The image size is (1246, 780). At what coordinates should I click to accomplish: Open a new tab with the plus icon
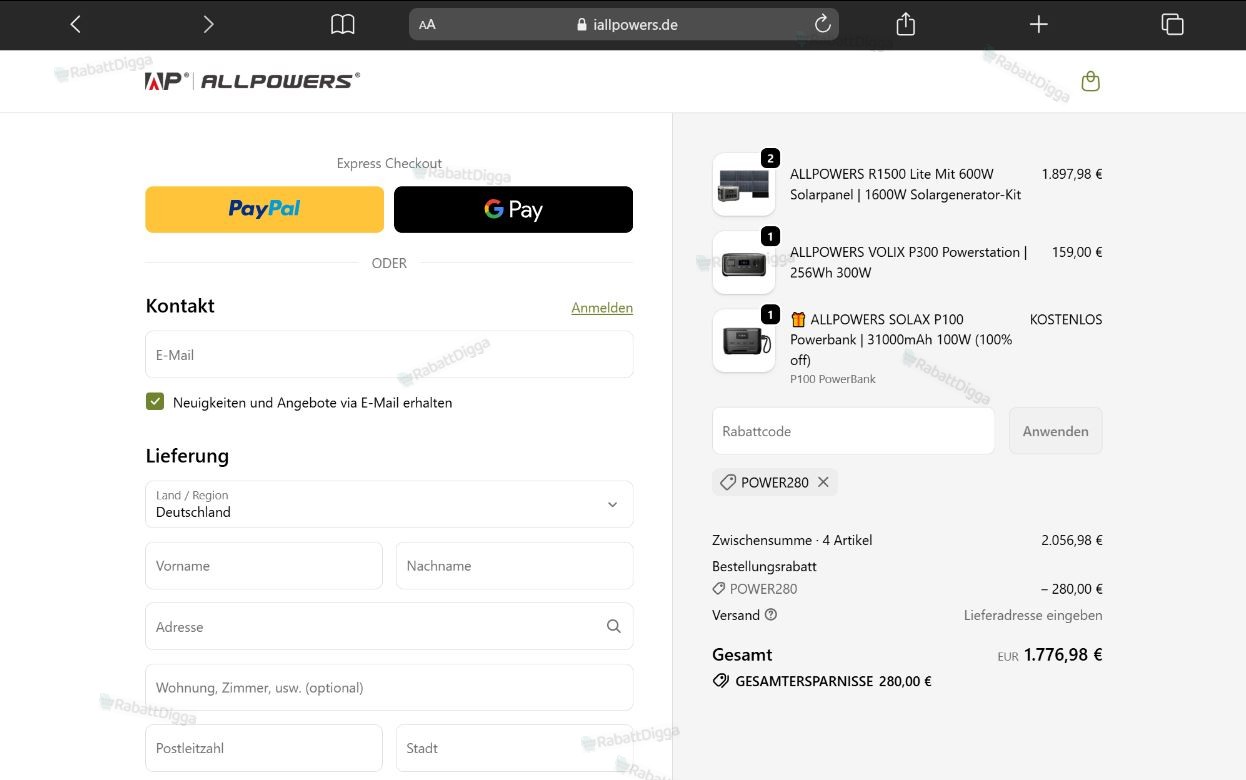pos(1039,24)
